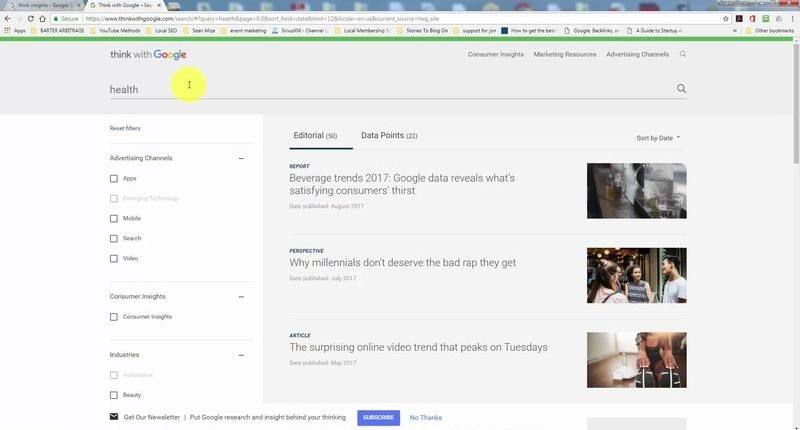Click the newsletter envelope icon
This screenshot has width=800, height=430.
(x=114, y=417)
